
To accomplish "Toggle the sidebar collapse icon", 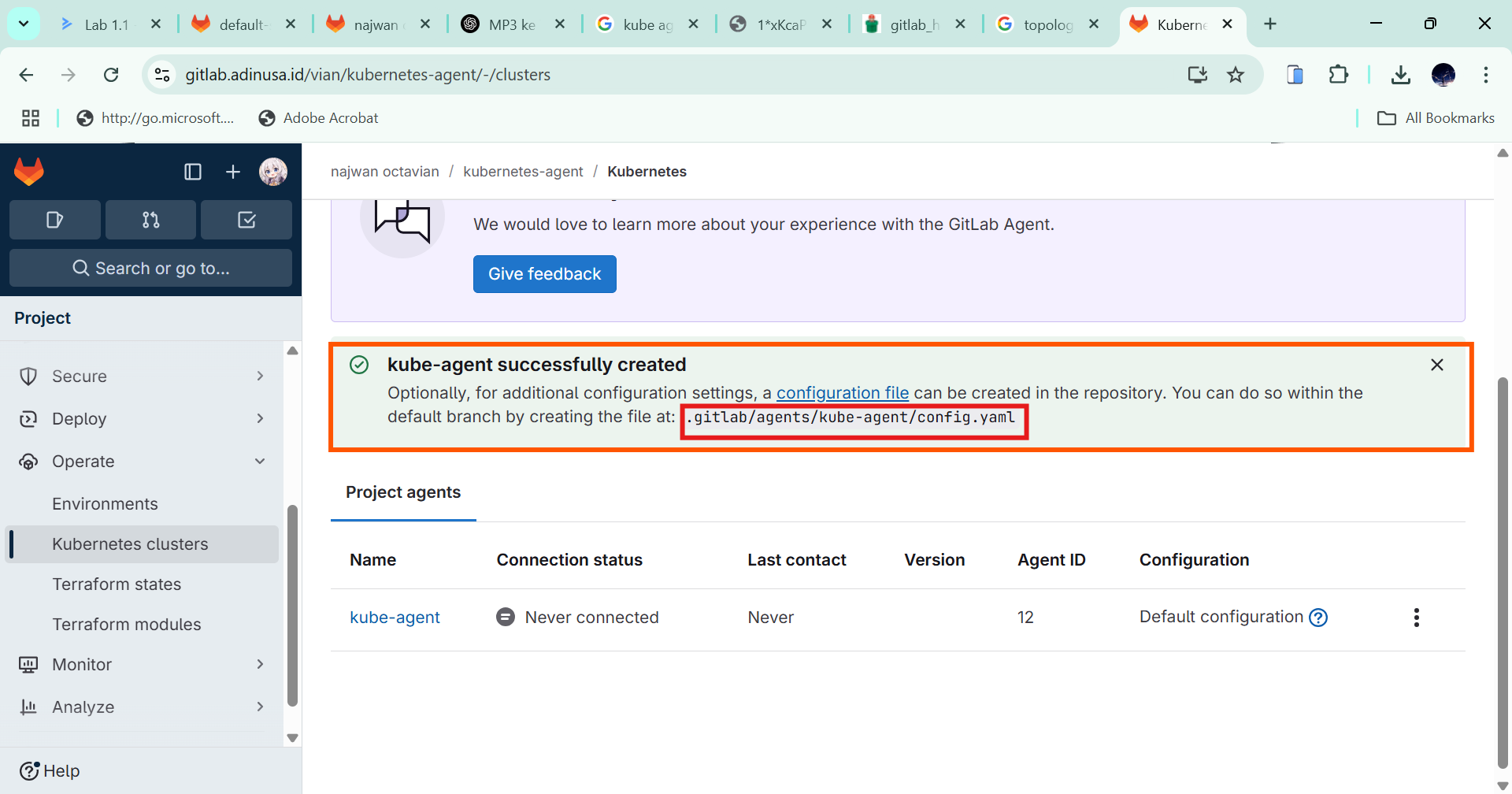I will point(193,172).
